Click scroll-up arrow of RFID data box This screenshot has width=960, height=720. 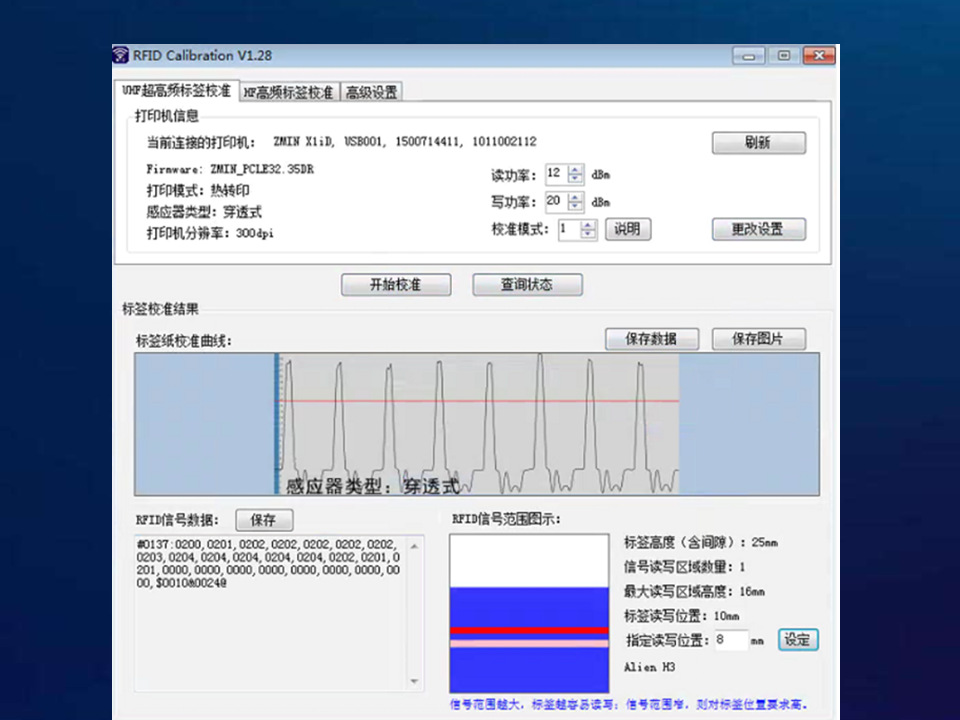(x=415, y=546)
